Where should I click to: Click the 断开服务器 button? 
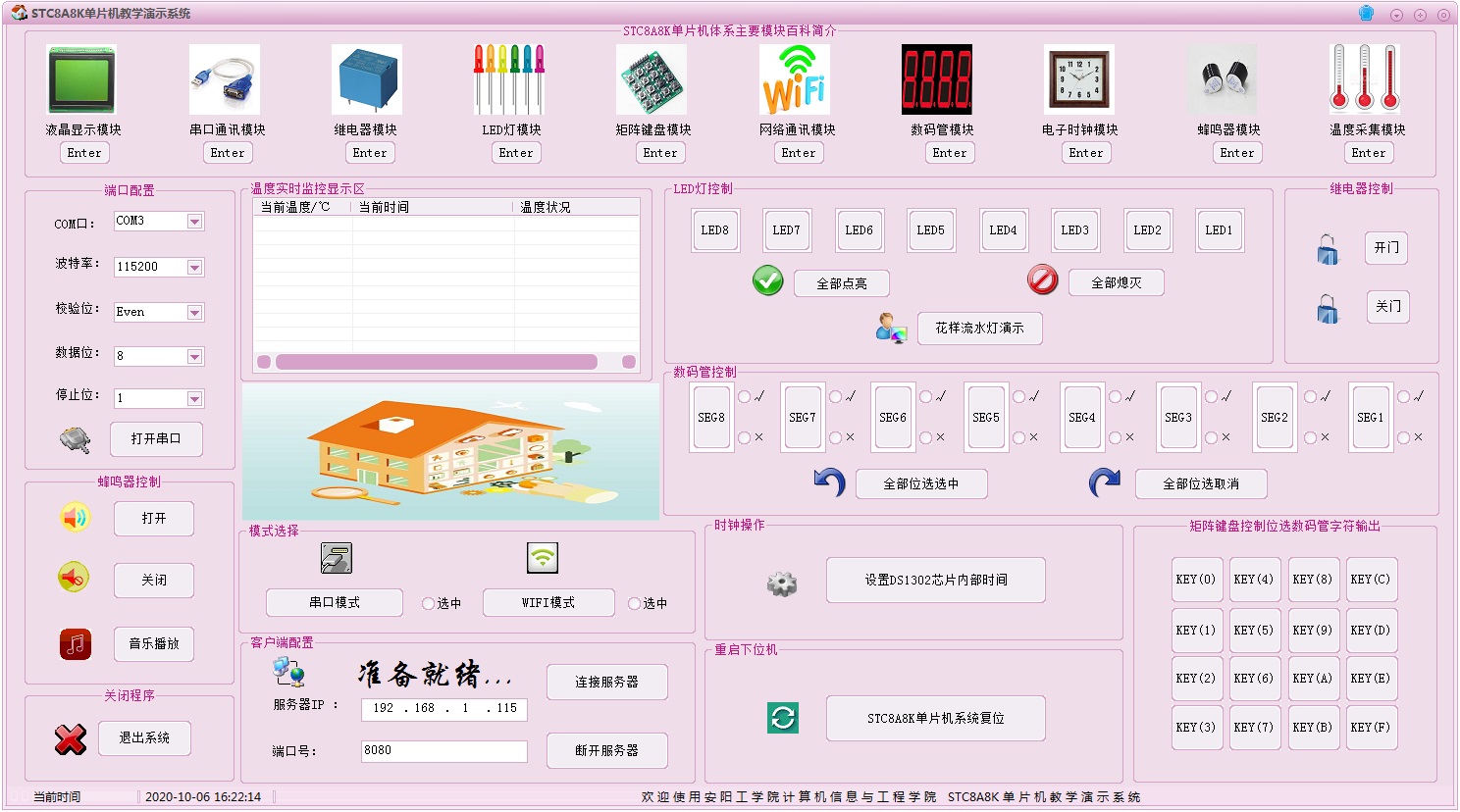(606, 750)
